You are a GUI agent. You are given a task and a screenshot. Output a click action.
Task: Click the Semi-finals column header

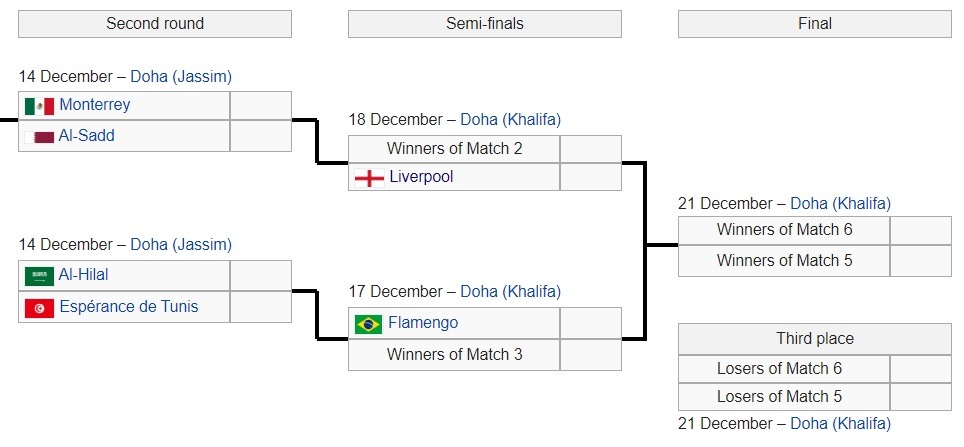[484, 24]
